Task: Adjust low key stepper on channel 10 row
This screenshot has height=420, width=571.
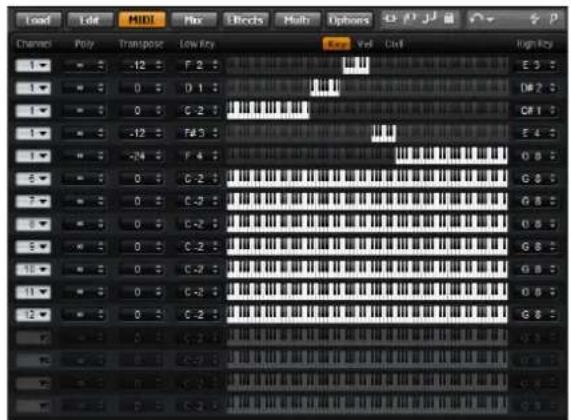Action: (x=215, y=270)
